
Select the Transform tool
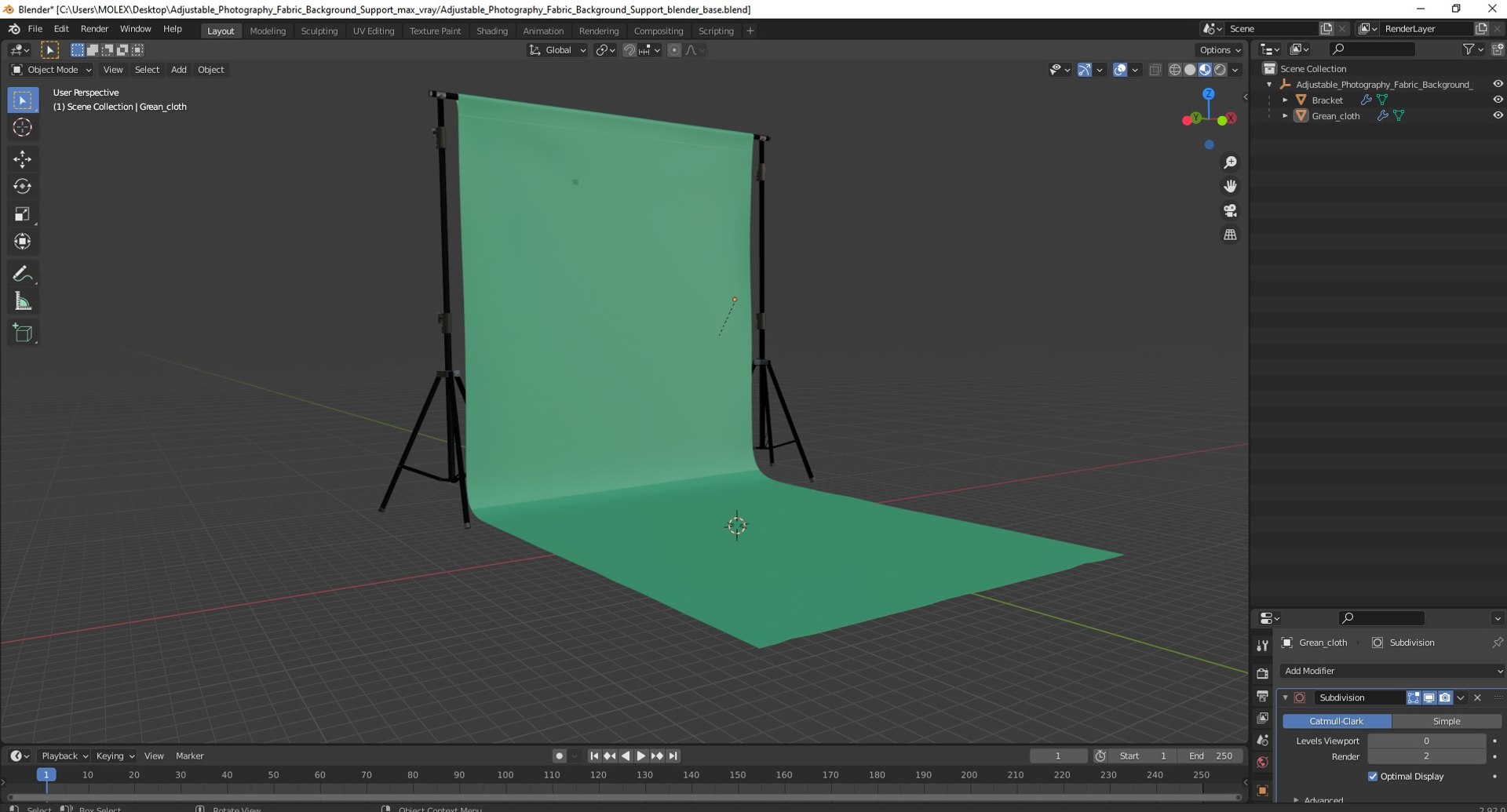[x=22, y=242]
